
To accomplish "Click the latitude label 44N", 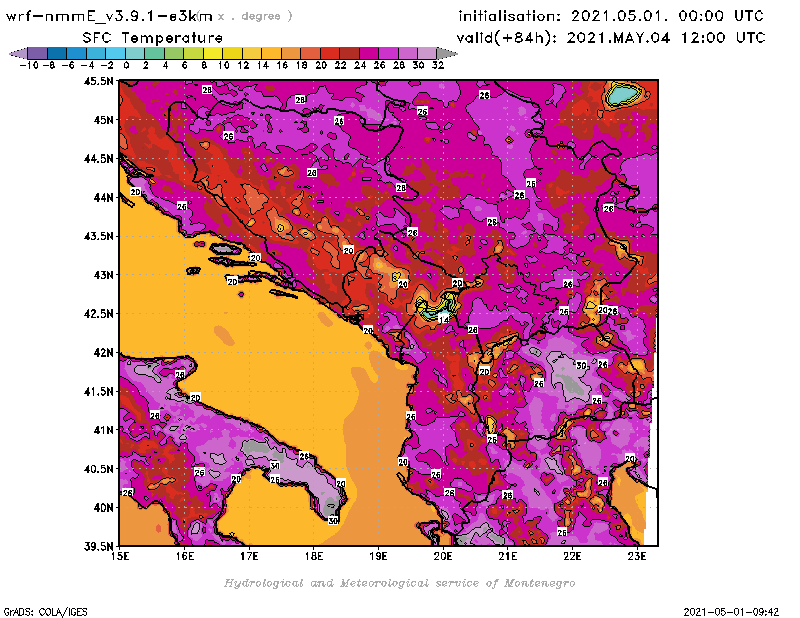I will coord(104,197).
